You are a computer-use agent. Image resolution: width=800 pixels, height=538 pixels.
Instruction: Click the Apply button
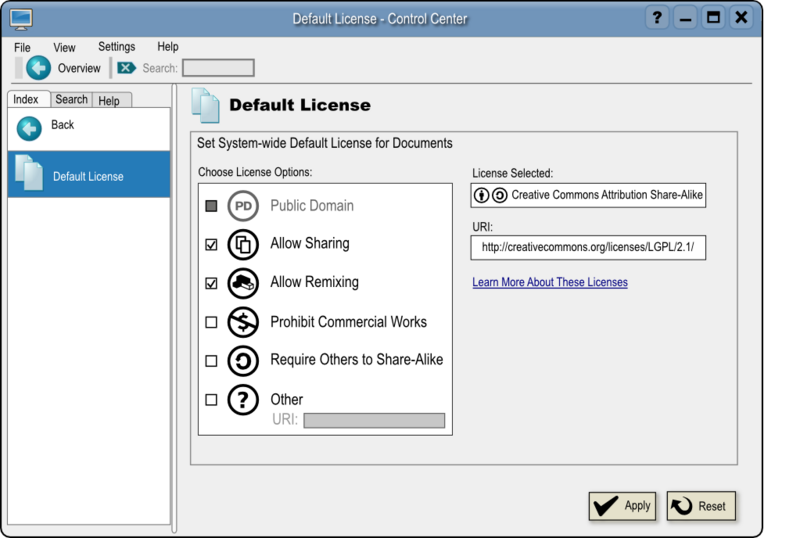click(622, 506)
